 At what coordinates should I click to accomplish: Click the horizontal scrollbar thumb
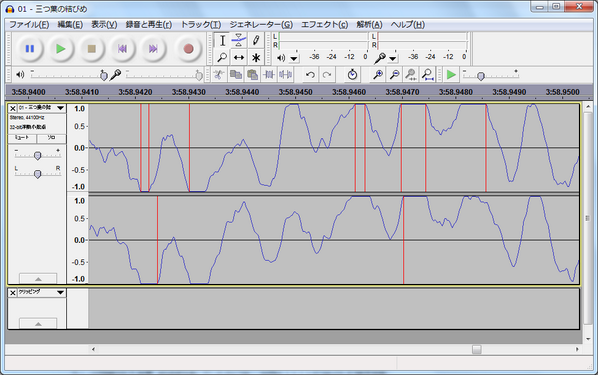coord(476,349)
